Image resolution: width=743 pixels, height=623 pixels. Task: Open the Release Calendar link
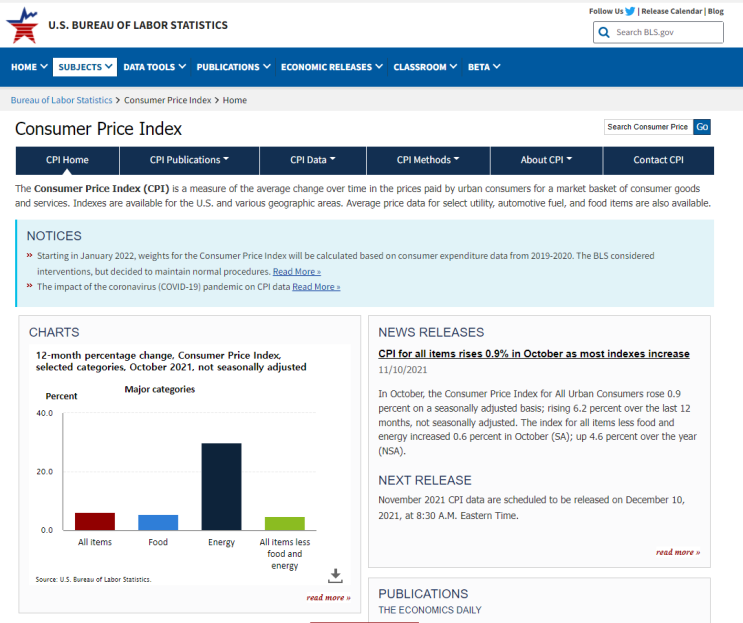(x=671, y=11)
